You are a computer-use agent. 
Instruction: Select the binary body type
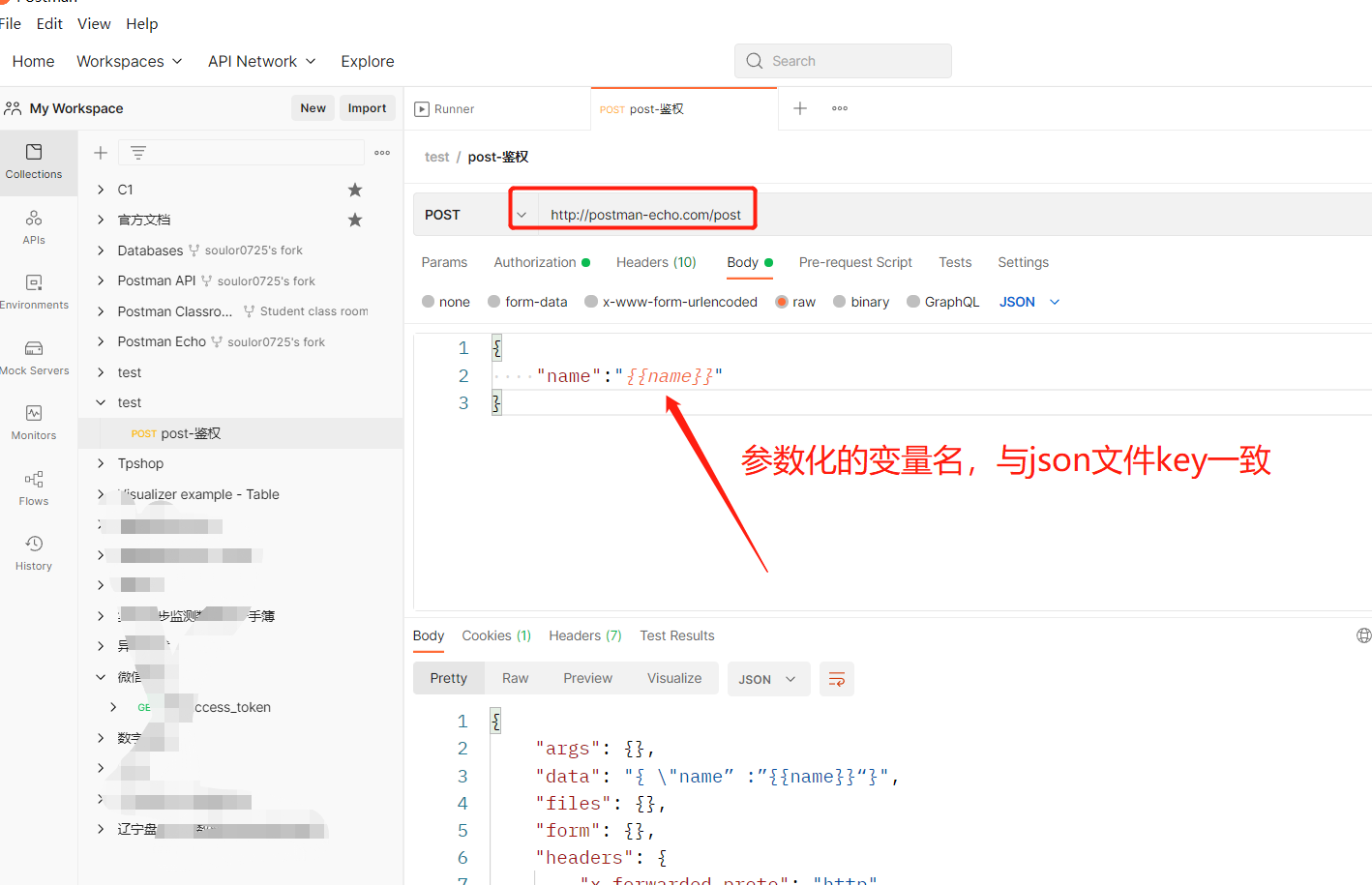(x=861, y=302)
